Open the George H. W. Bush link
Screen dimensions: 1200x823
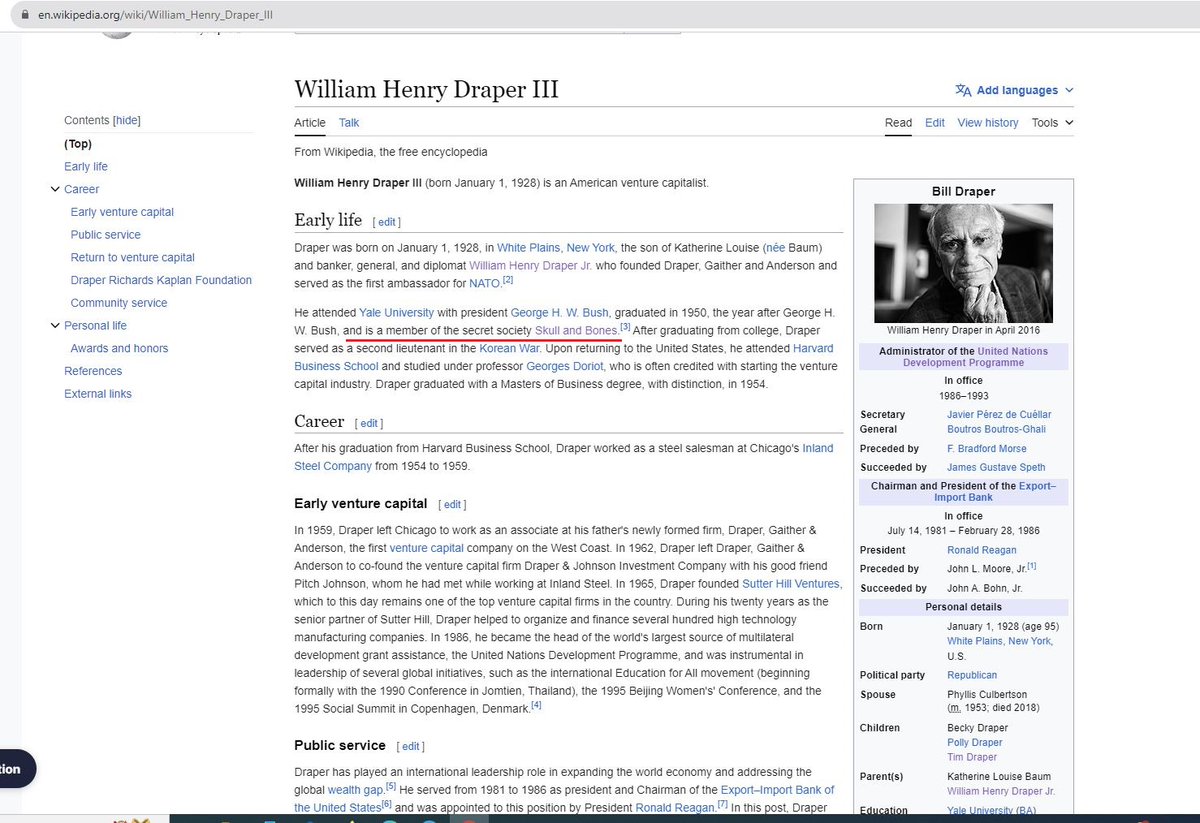tap(559, 313)
